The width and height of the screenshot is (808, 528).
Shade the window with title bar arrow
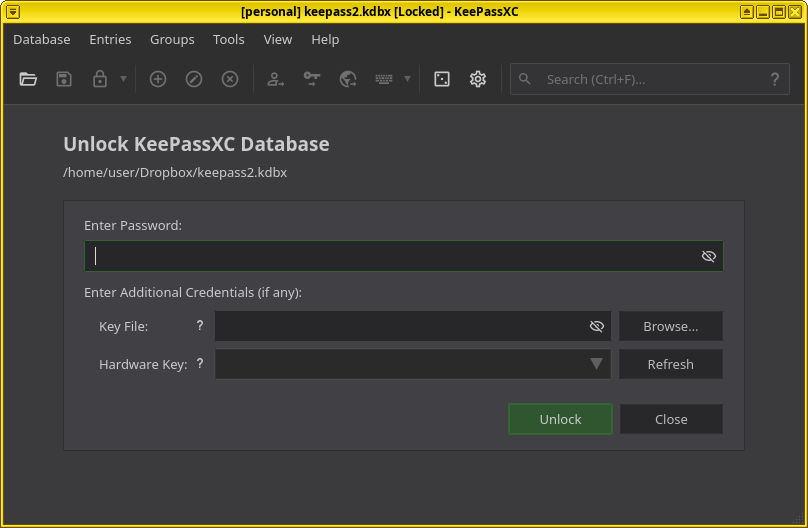(x=747, y=11)
